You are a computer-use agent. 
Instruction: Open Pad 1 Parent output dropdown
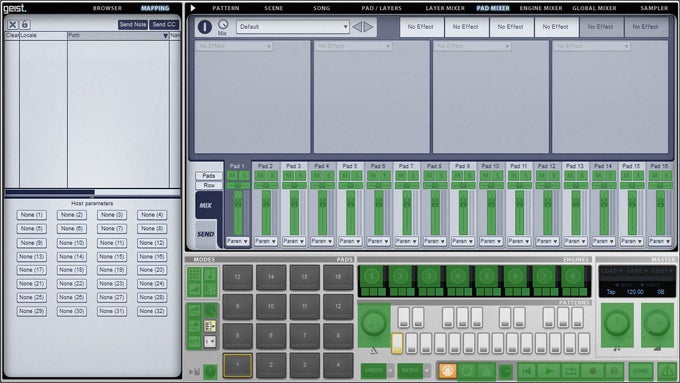point(238,241)
